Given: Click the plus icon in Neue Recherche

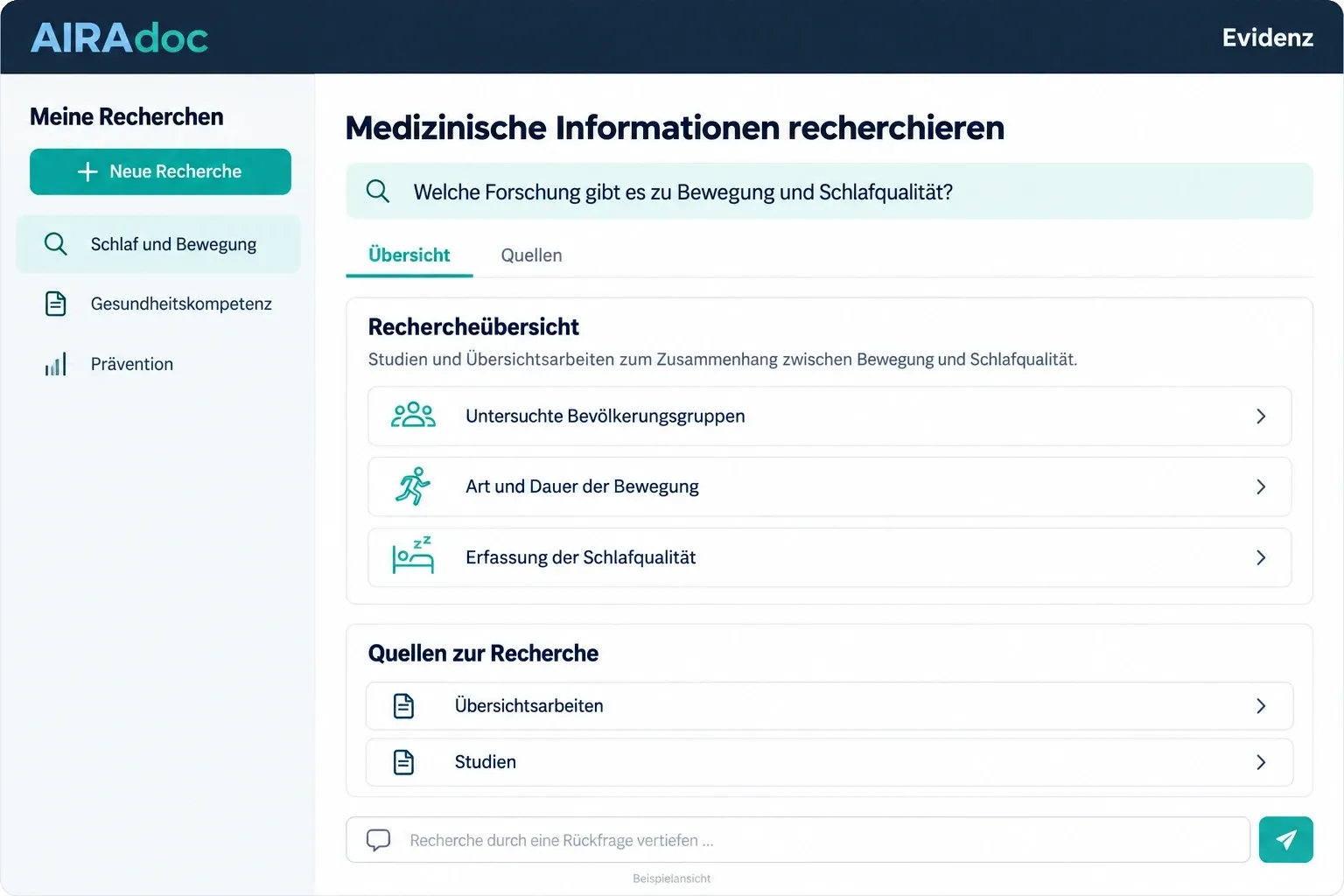Looking at the screenshot, I should click(x=87, y=171).
